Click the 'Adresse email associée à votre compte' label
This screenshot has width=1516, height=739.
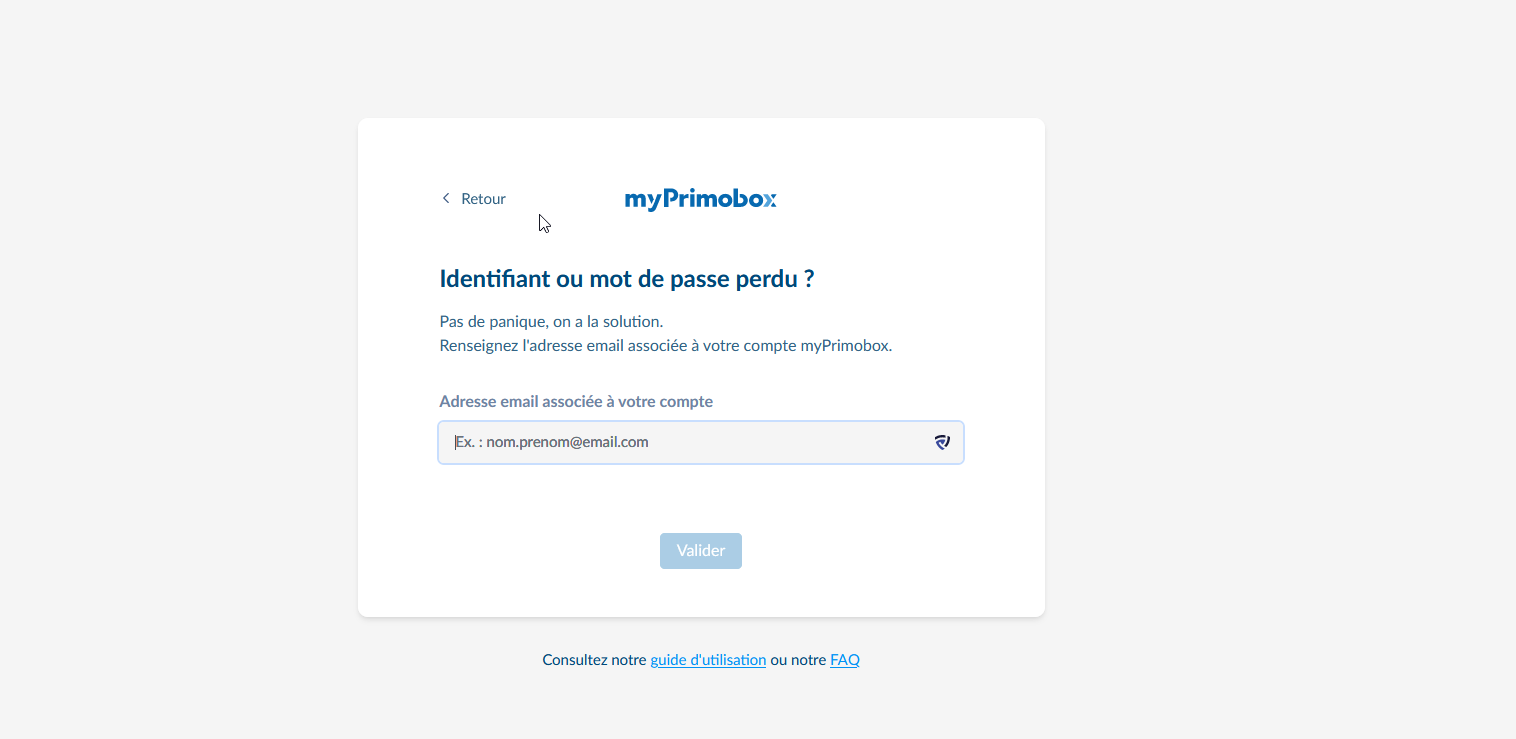[x=576, y=402]
